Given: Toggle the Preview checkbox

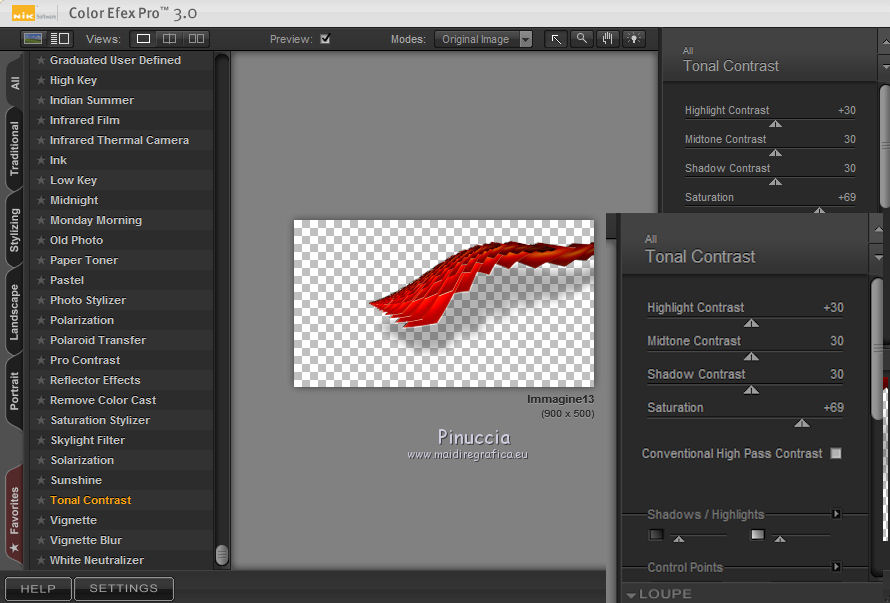Looking at the screenshot, I should point(325,40).
